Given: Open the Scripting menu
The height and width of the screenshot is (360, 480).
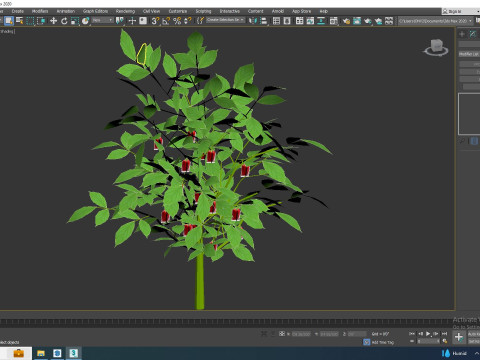Looking at the screenshot, I should (203, 11).
